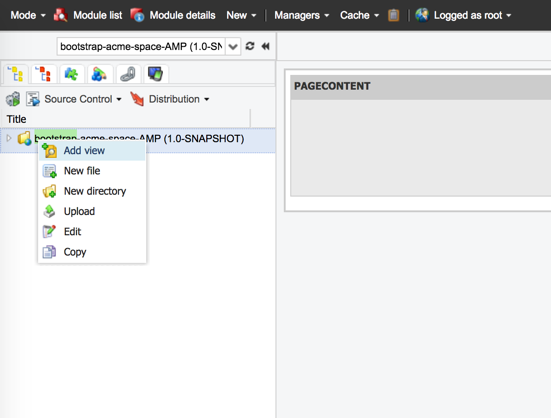Open the Module list link
The width and height of the screenshot is (551, 418).
pyautogui.click(x=98, y=15)
